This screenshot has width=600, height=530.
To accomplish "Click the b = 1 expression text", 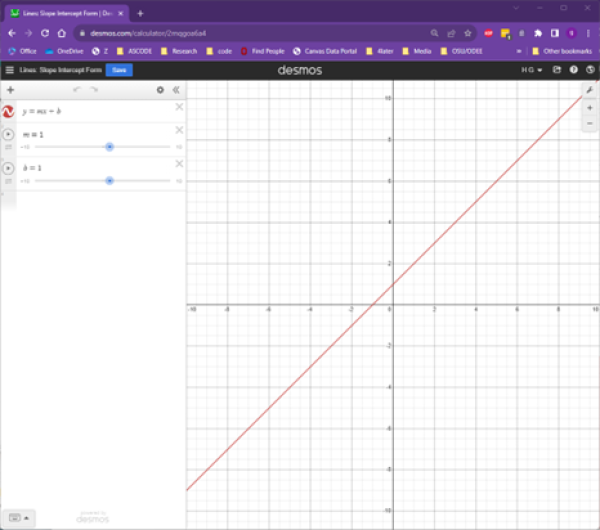I will (32, 168).
